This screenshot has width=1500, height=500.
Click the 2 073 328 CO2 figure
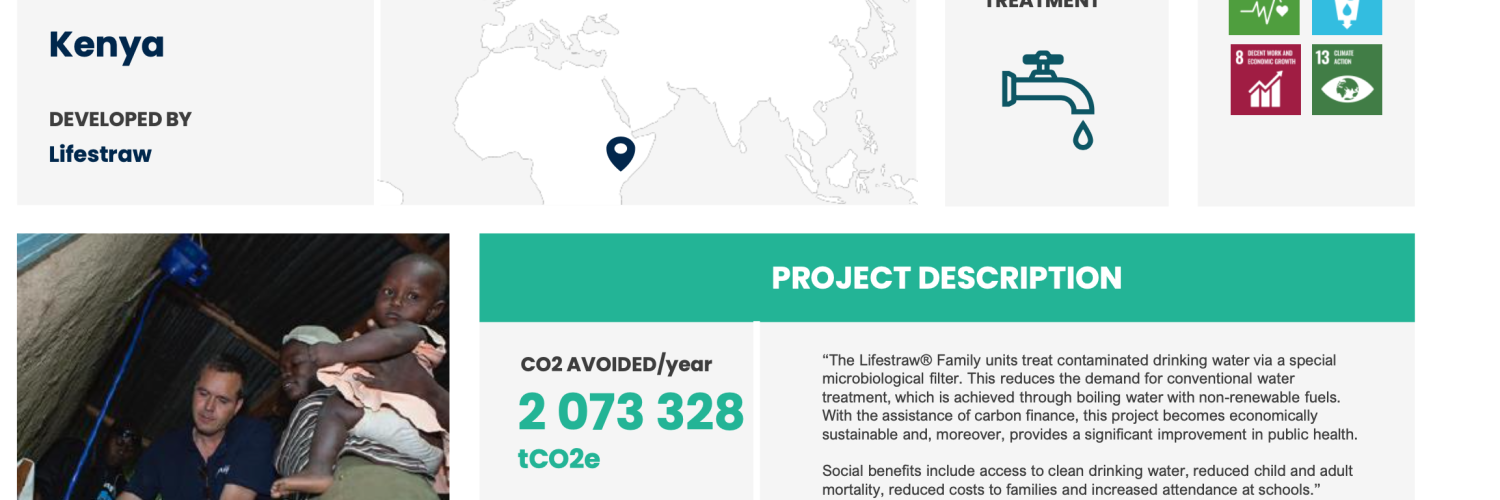631,411
